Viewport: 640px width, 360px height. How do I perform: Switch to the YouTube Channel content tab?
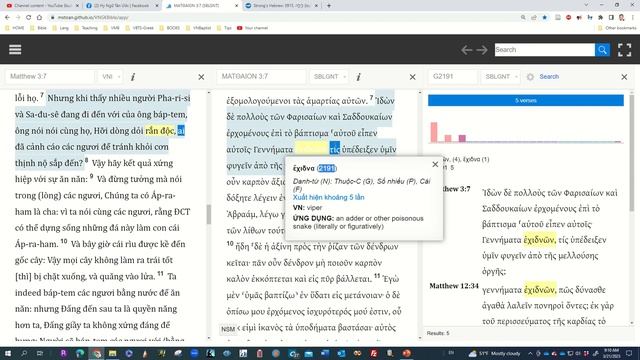pos(42,6)
